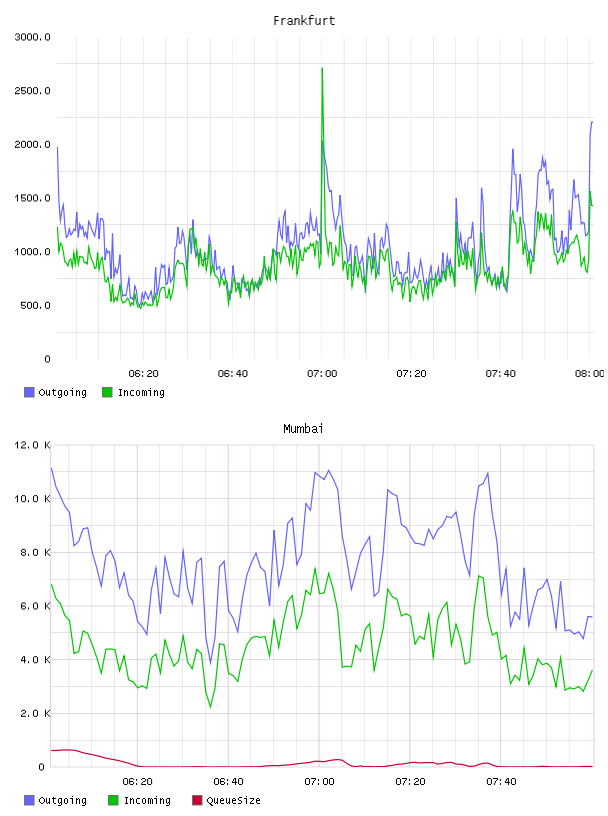Click the 08:00 time label on Frankfurt axis
This screenshot has height=816, width=608.
pyautogui.click(x=590, y=373)
